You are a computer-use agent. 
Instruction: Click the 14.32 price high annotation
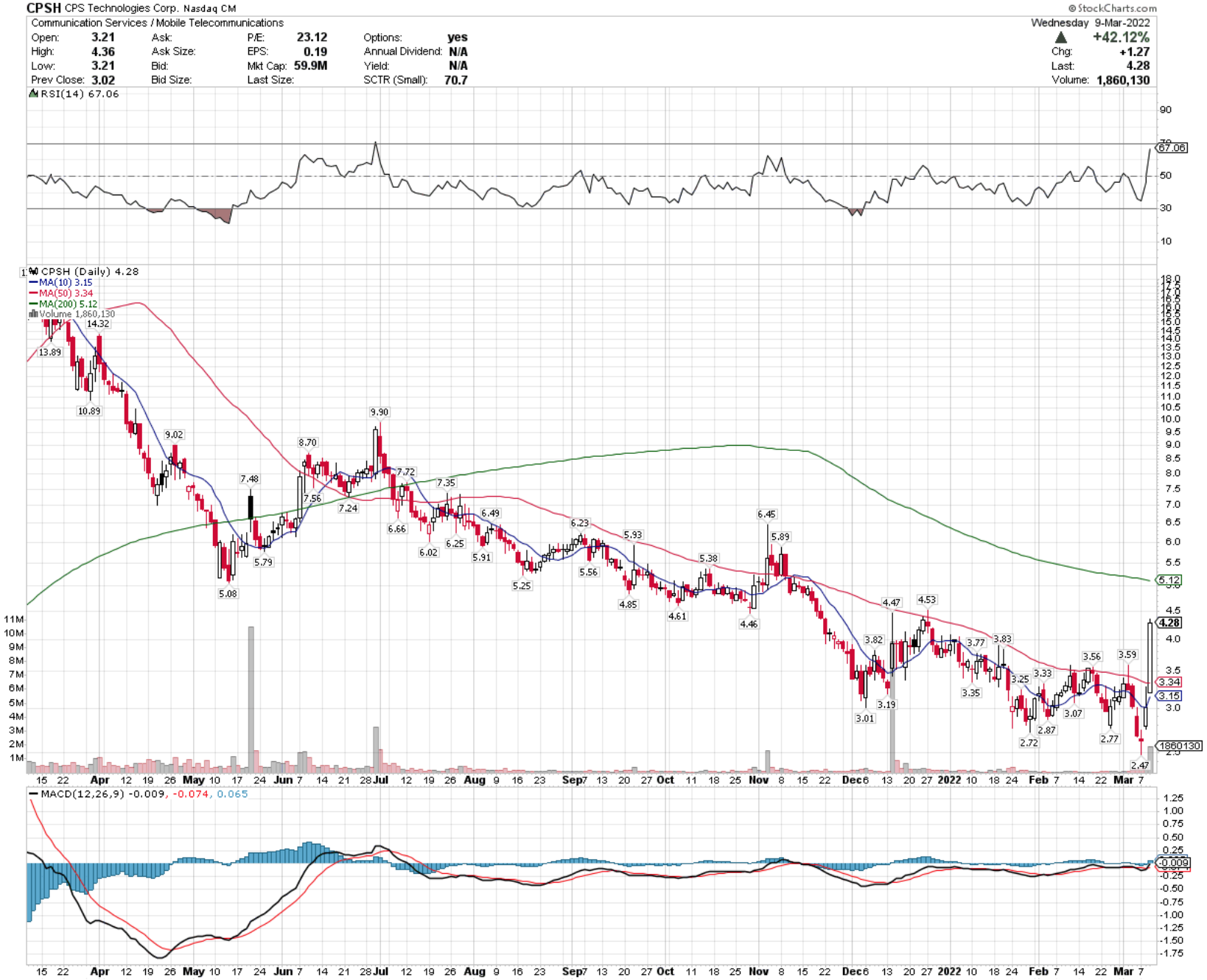click(x=98, y=323)
